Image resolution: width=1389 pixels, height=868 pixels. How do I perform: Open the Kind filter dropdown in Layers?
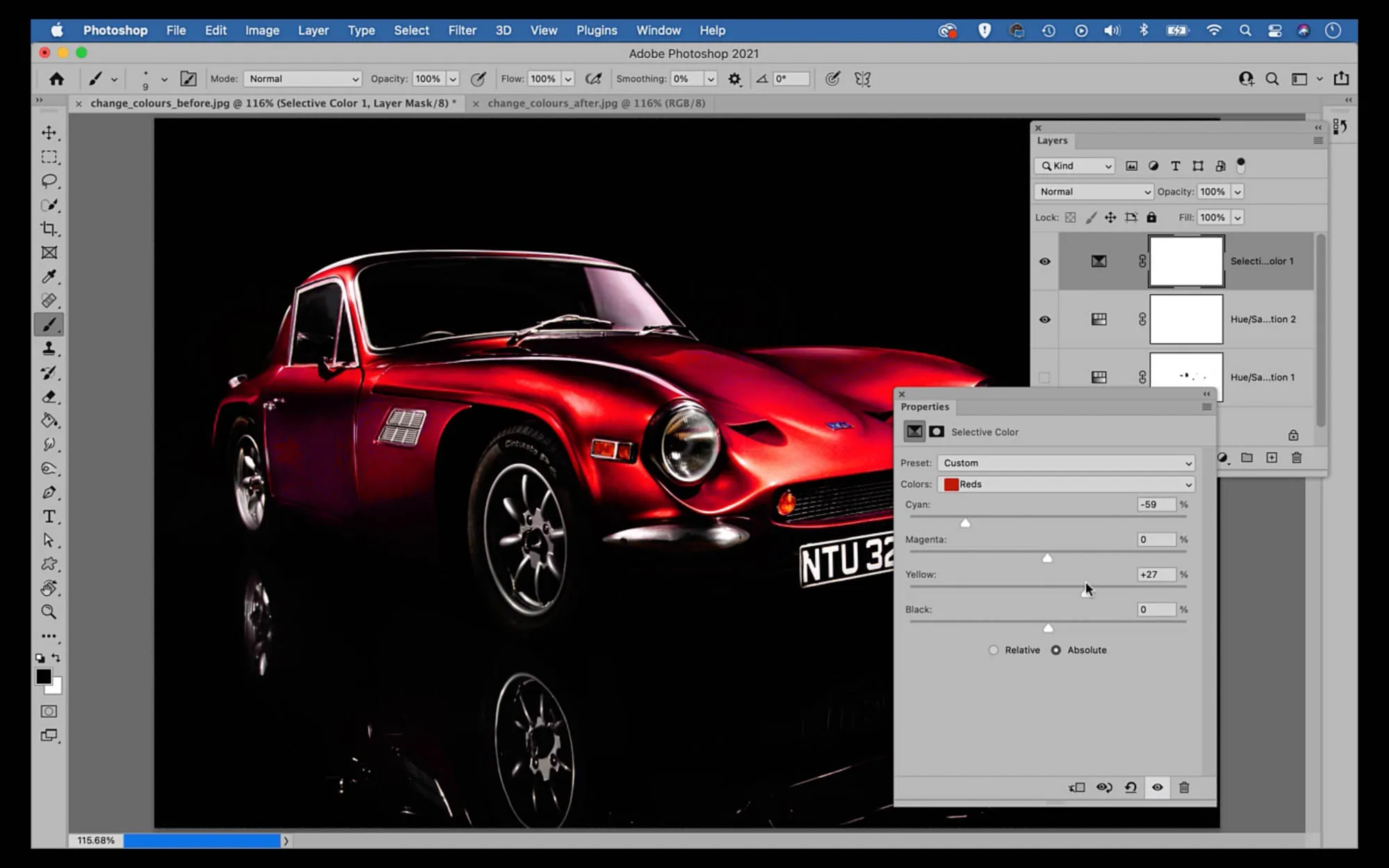pyautogui.click(x=1075, y=166)
